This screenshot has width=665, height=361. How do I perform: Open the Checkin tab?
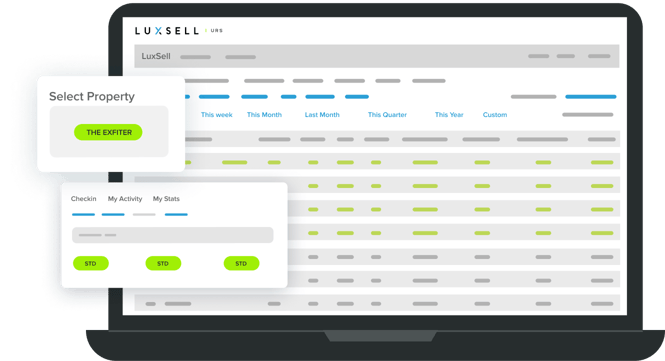[84, 199]
